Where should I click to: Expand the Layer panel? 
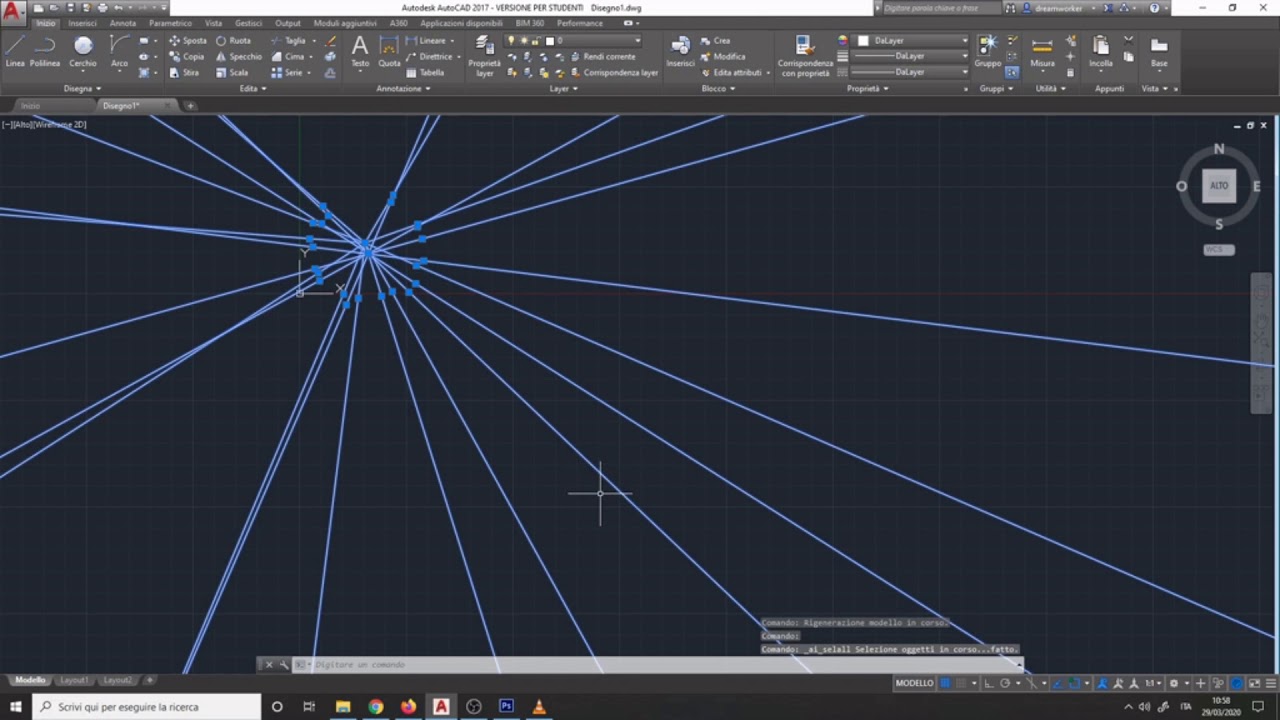(563, 88)
